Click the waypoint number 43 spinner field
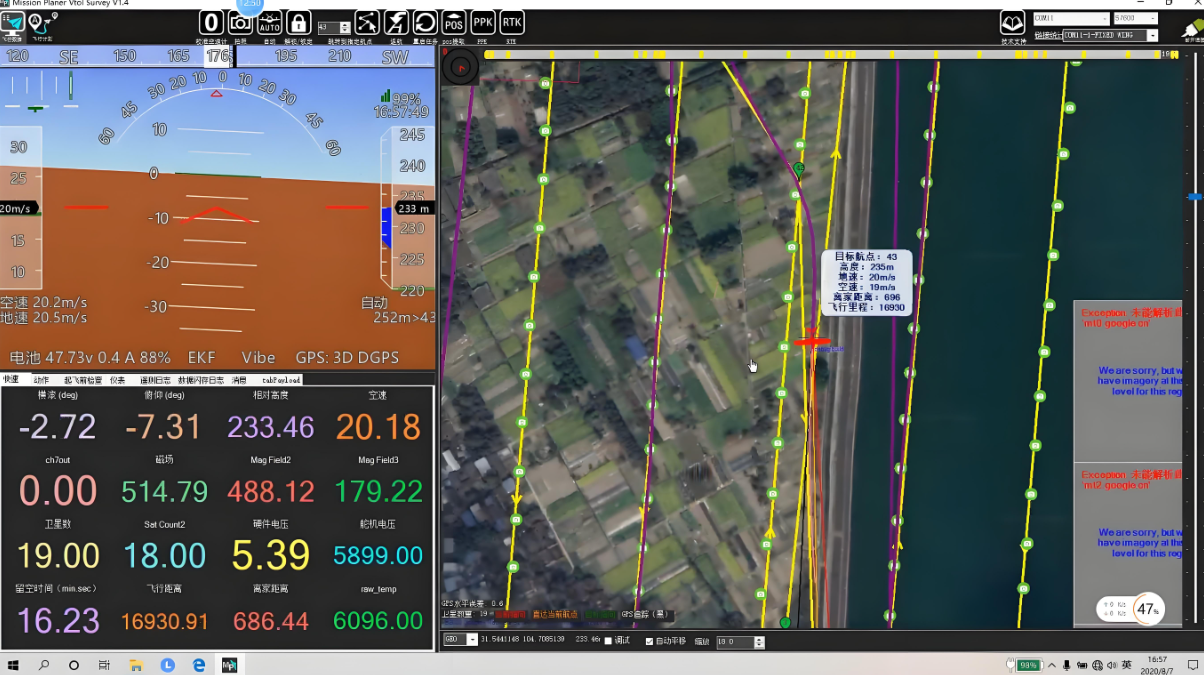Screen dimensions: 1204x675 (x=328, y=27)
